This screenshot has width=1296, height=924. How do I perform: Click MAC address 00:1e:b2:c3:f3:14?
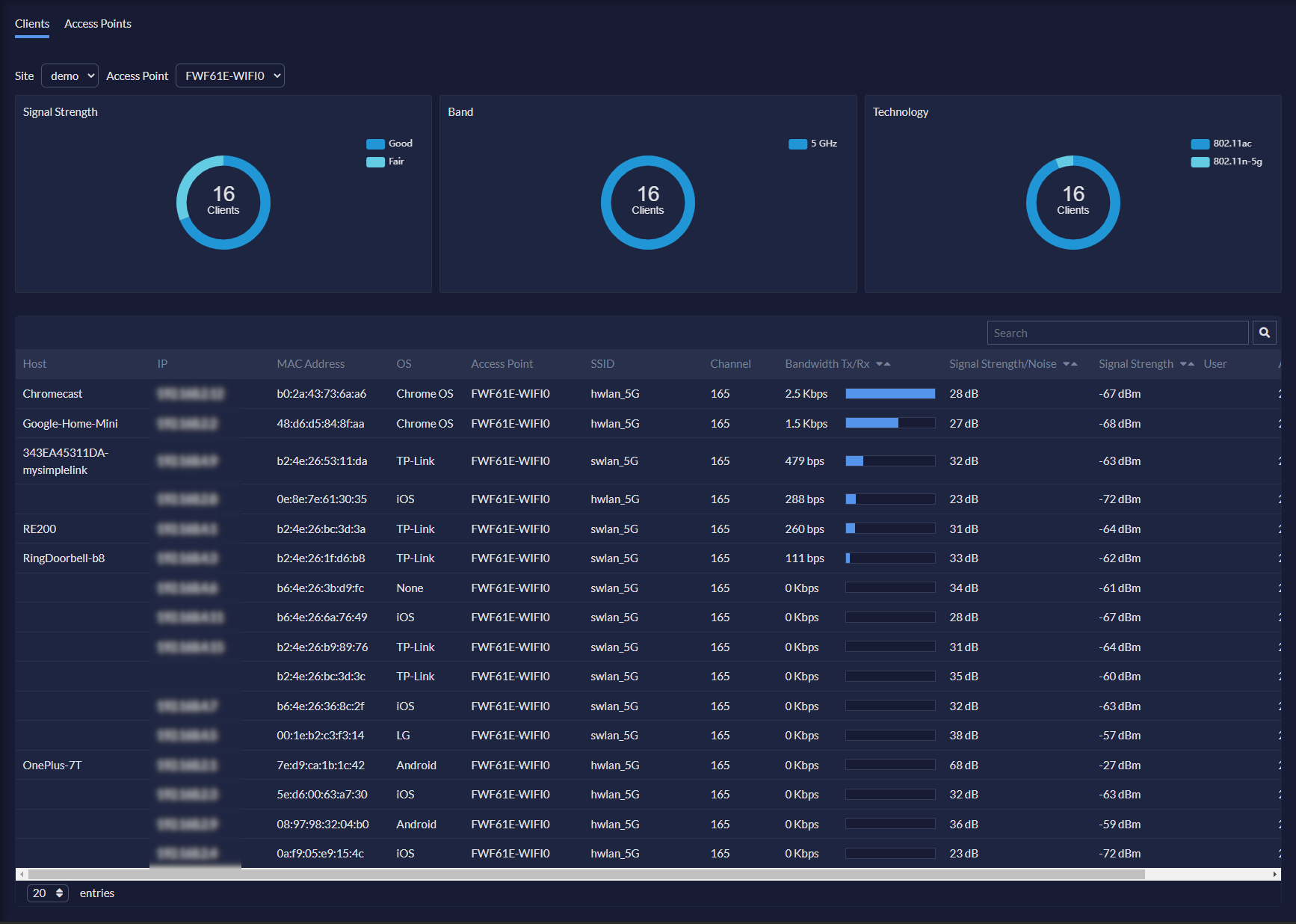(321, 736)
